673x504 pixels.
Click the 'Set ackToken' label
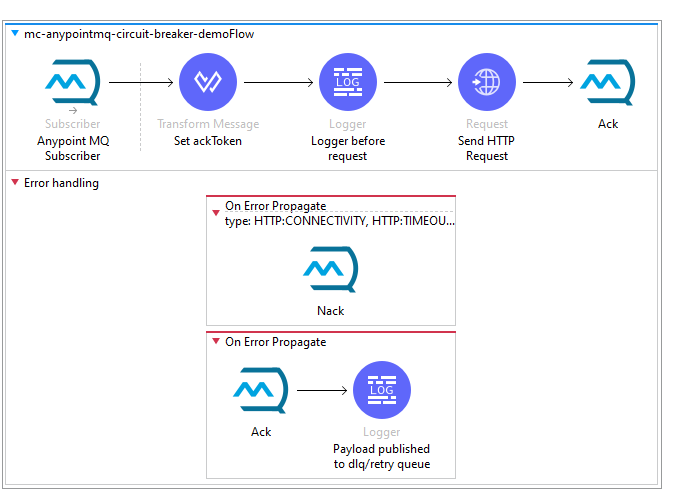click(x=208, y=141)
